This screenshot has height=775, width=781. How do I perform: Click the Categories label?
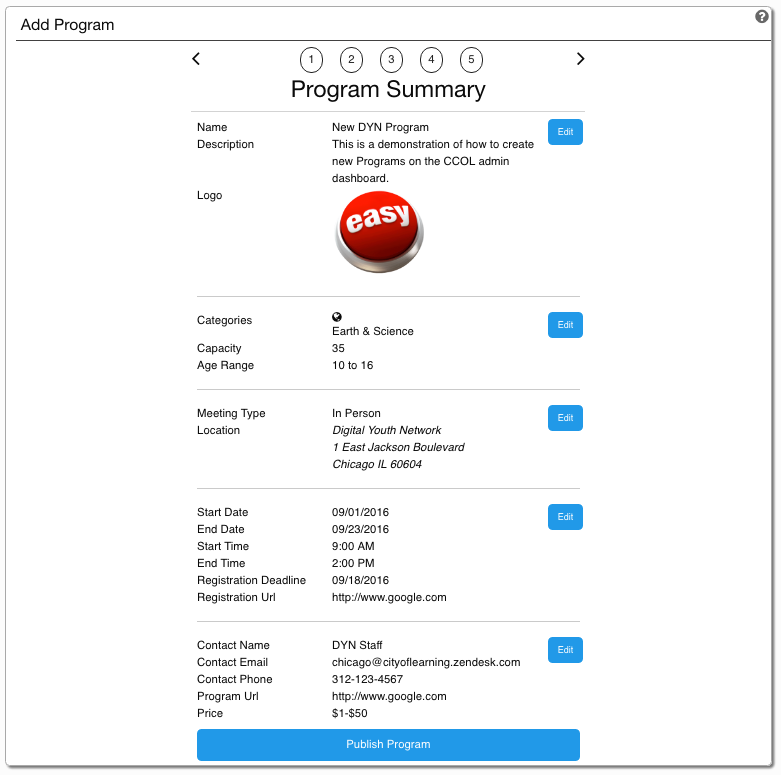pos(224,320)
